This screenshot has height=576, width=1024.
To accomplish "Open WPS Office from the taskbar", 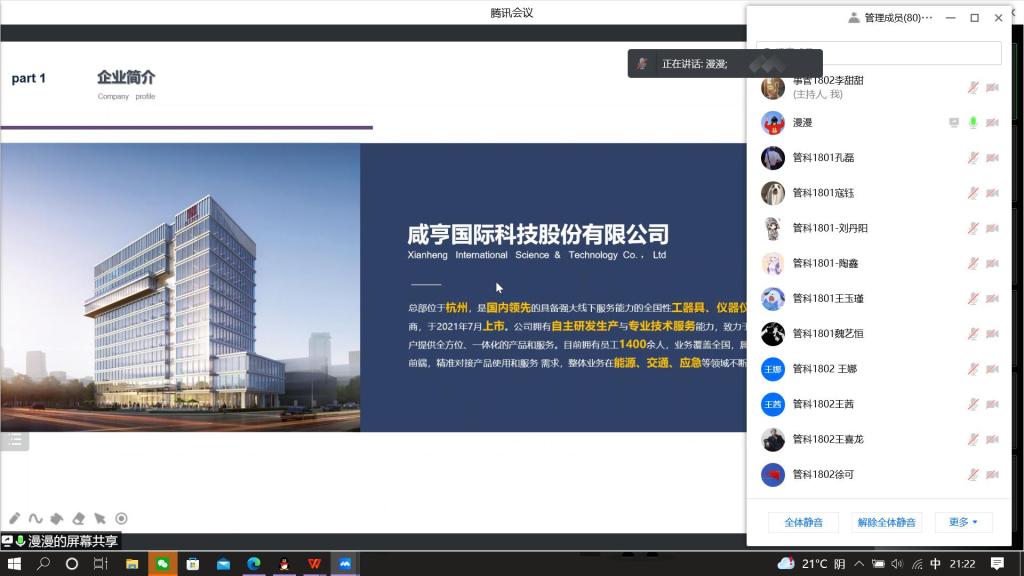I will pyautogui.click(x=315, y=564).
